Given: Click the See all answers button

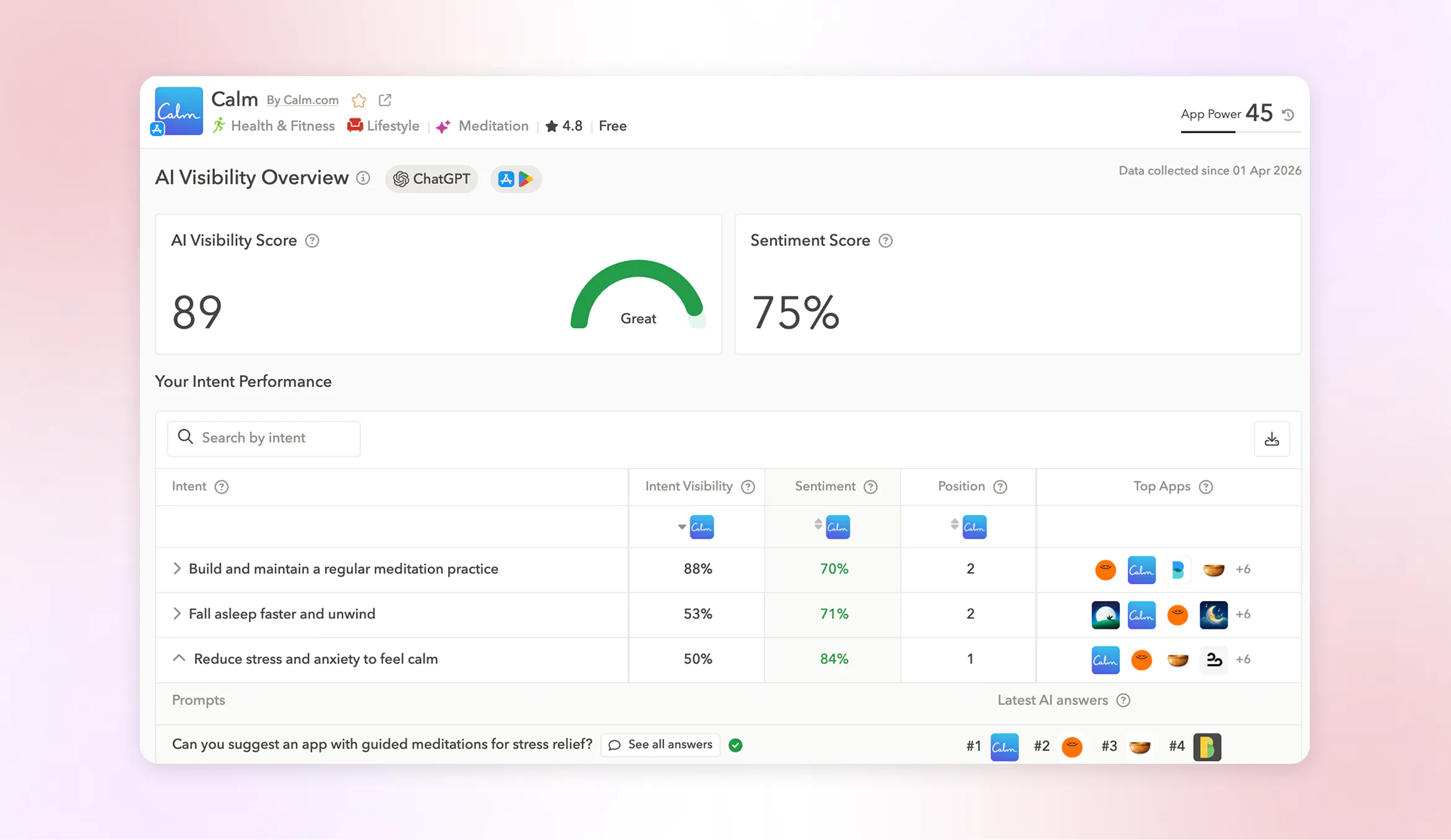Looking at the screenshot, I should pyautogui.click(x=659, y=745).
